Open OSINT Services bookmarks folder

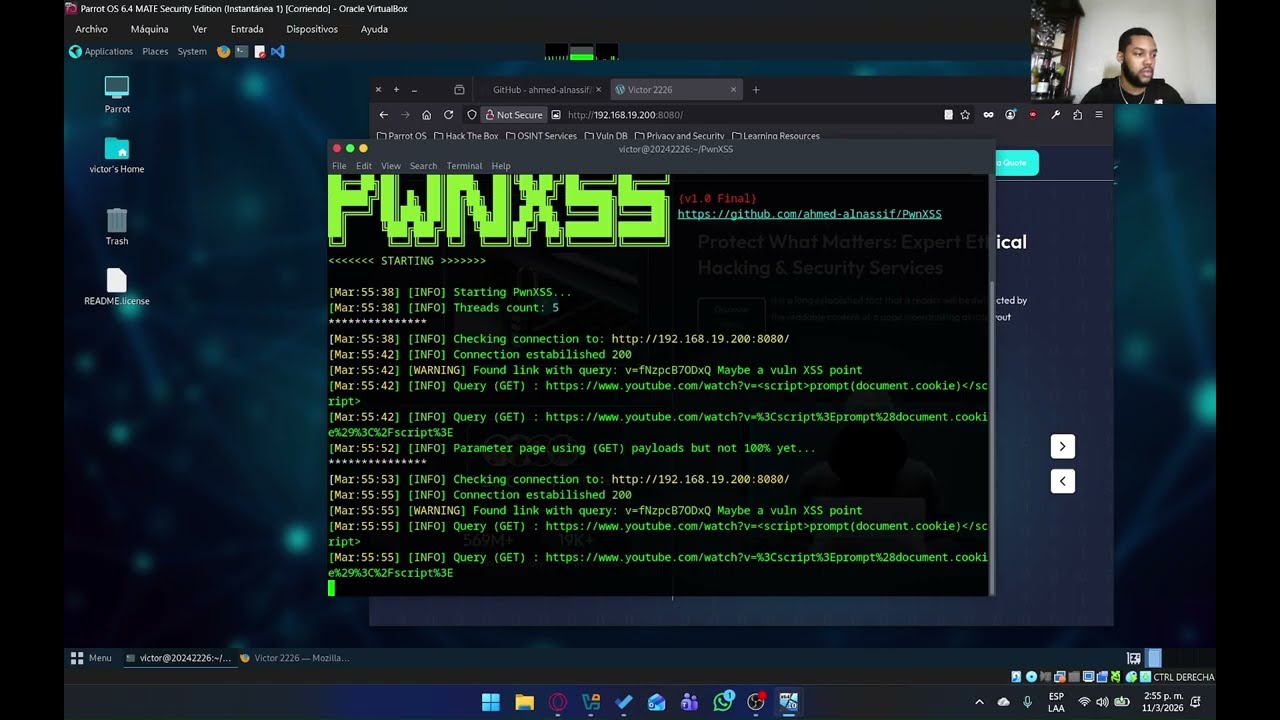(x=541, y=136)
